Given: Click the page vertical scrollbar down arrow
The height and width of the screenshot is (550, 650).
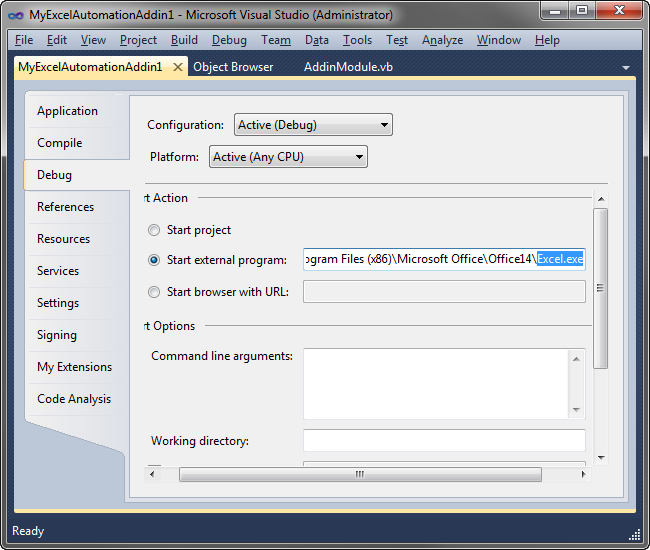Looking at the screenshot, I should tap(601, 458).
